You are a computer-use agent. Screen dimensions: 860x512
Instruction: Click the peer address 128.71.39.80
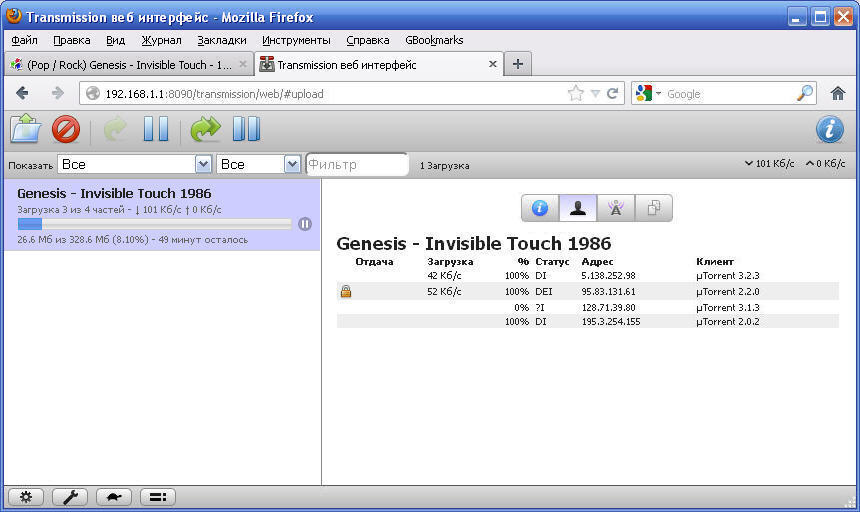[x=608, y=308]
